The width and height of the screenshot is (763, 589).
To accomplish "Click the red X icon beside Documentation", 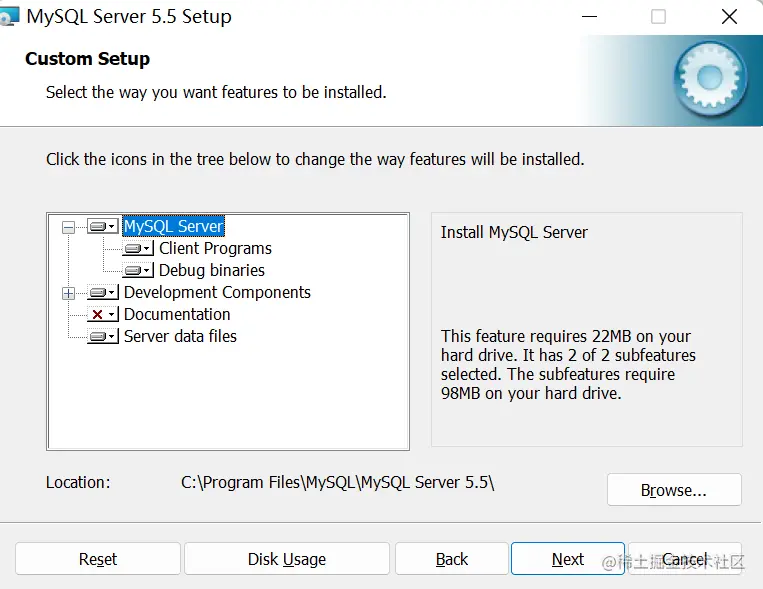I will pos(103,314).
